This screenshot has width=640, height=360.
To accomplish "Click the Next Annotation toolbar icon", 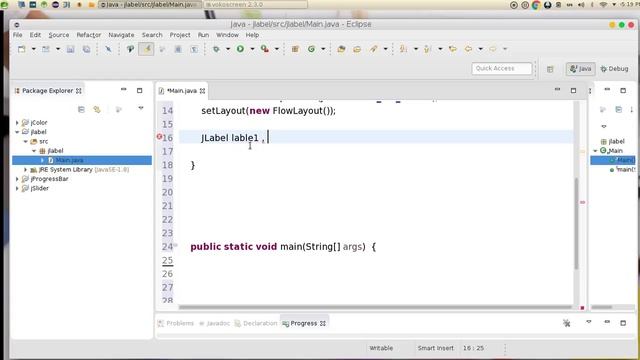I will click(x=403, y=49).
